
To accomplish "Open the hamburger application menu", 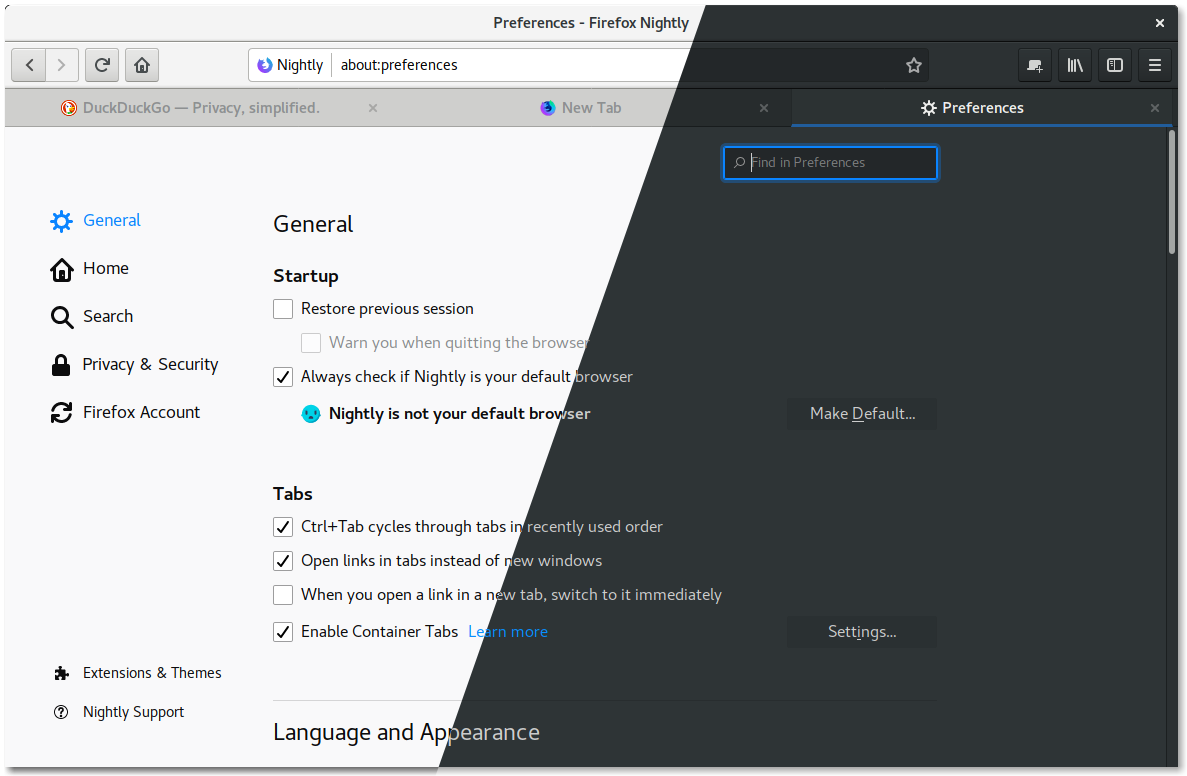I will pyautogui.click(x=1154, y=65).
